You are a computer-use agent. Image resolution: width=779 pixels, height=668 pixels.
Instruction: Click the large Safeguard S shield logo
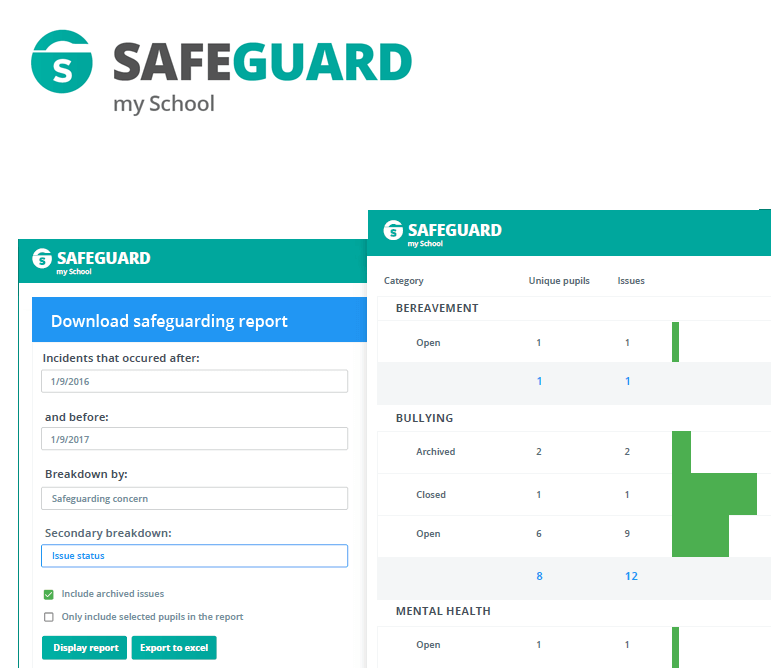[x=62, y=62]
